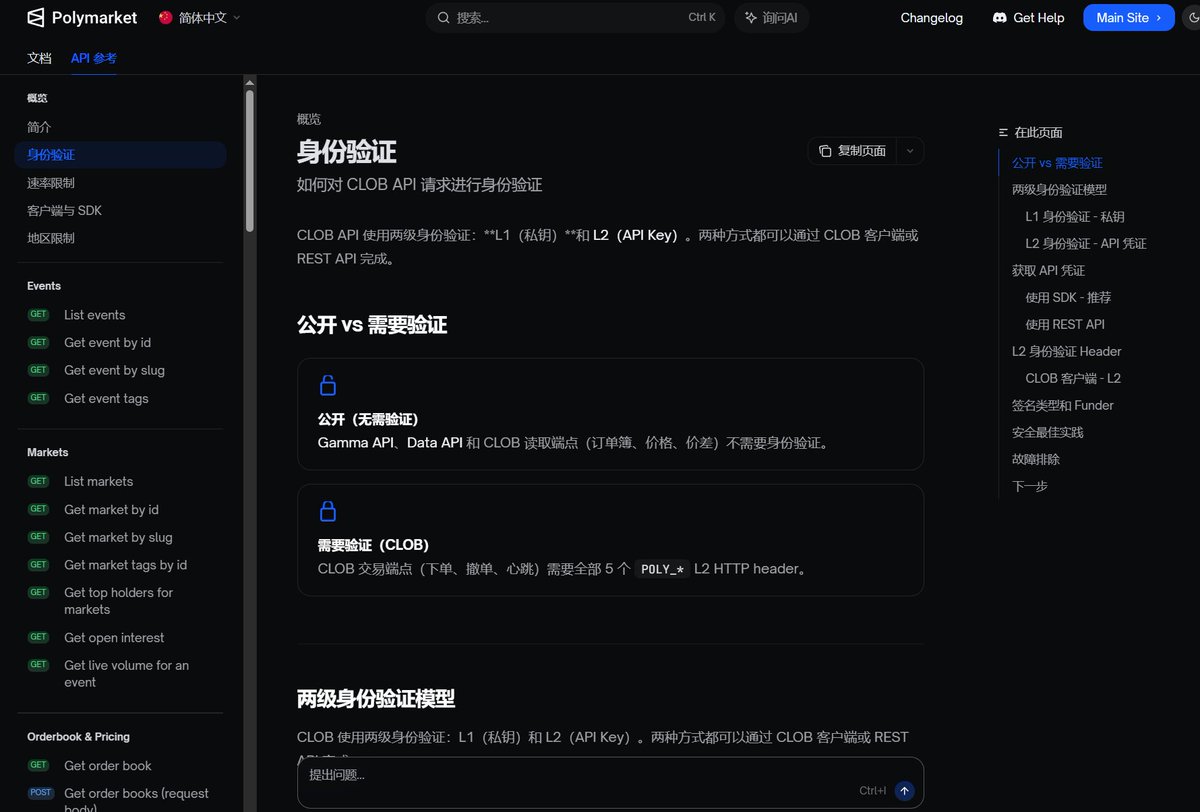Open Get top holders for markets
Screen dimensions: 1200x812
click(x=120, y=601)
